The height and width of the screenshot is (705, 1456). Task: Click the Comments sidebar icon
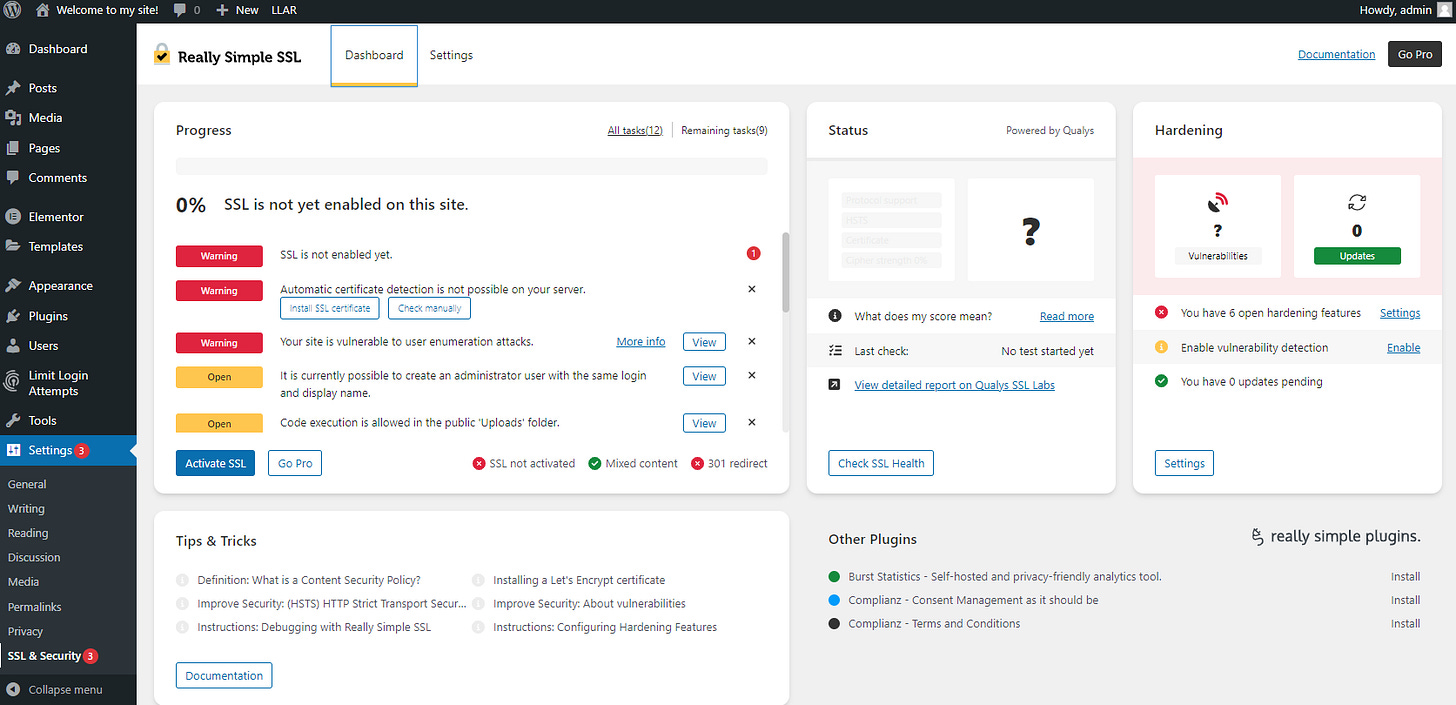(x=13, y=178)
